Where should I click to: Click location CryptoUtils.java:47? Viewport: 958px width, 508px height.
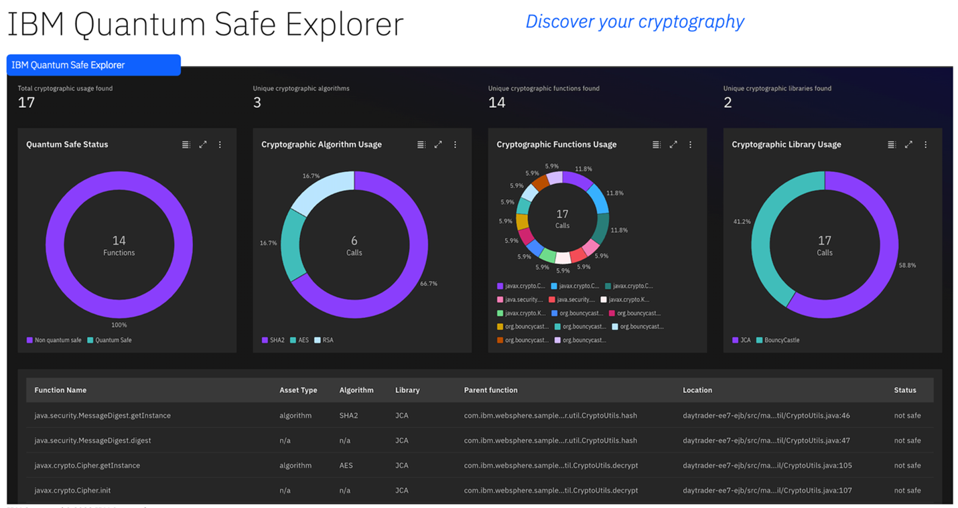pyautogui.click(x=766, y=440)
